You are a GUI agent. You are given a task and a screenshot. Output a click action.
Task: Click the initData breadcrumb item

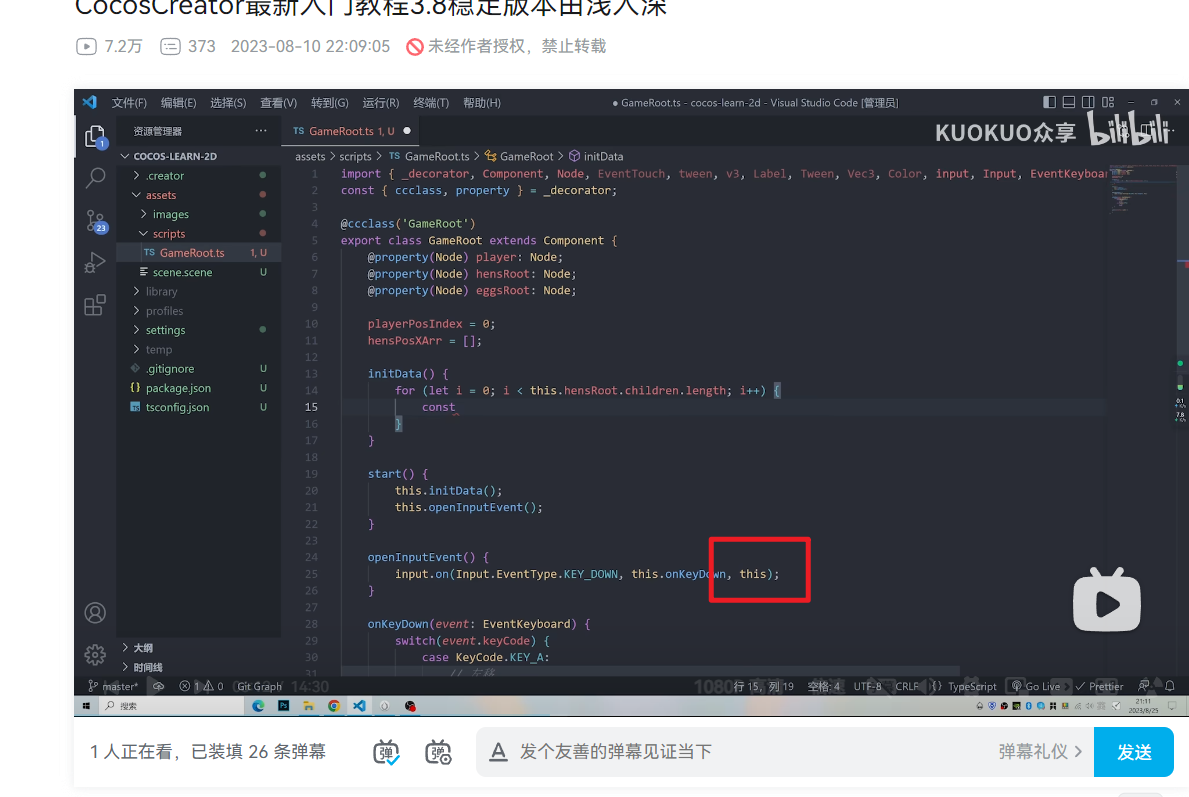tap(596, 156)
